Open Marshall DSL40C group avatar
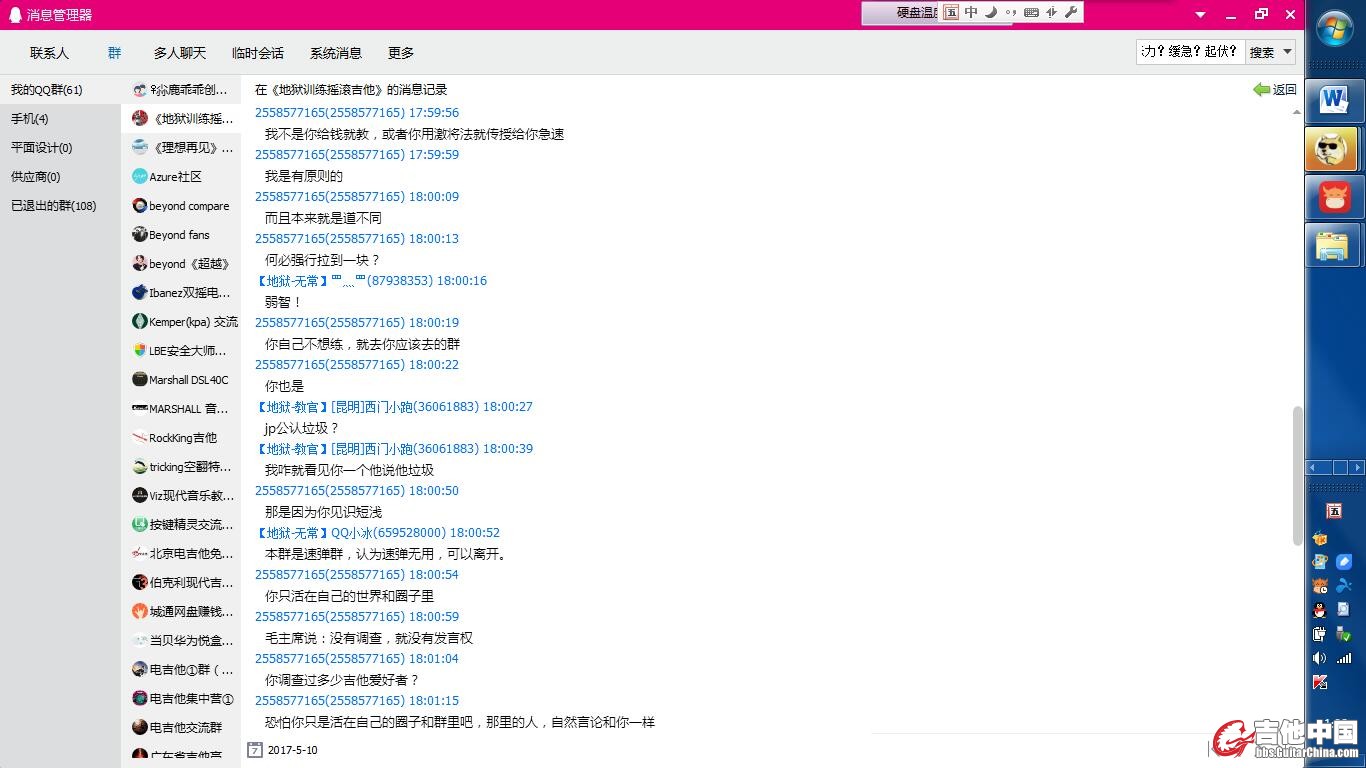This screenshot has height=768, width=1366. coord(140,380)
